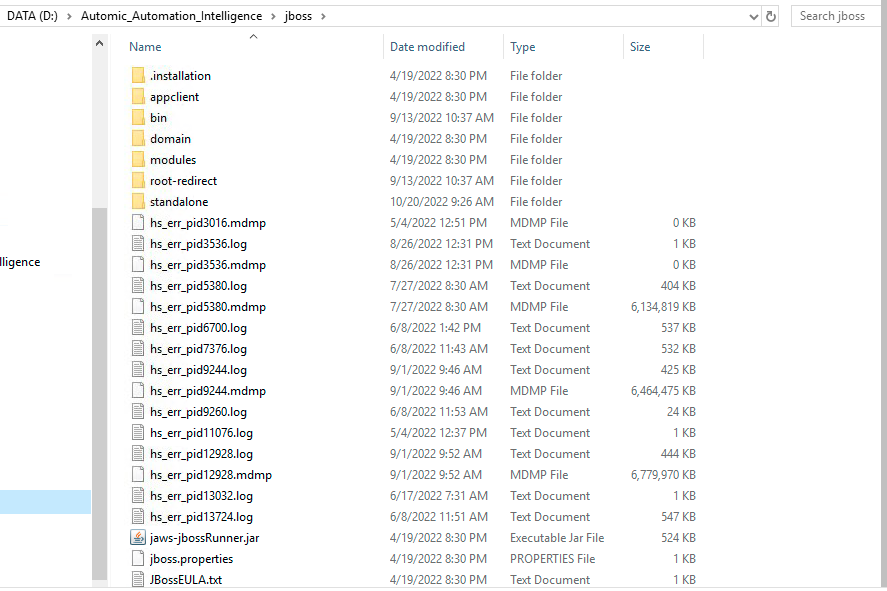This screenshot has width=887, height=591.
Task: Click the 10/20/2022 9:26 AM date
Action: click(x=442, y=202)
